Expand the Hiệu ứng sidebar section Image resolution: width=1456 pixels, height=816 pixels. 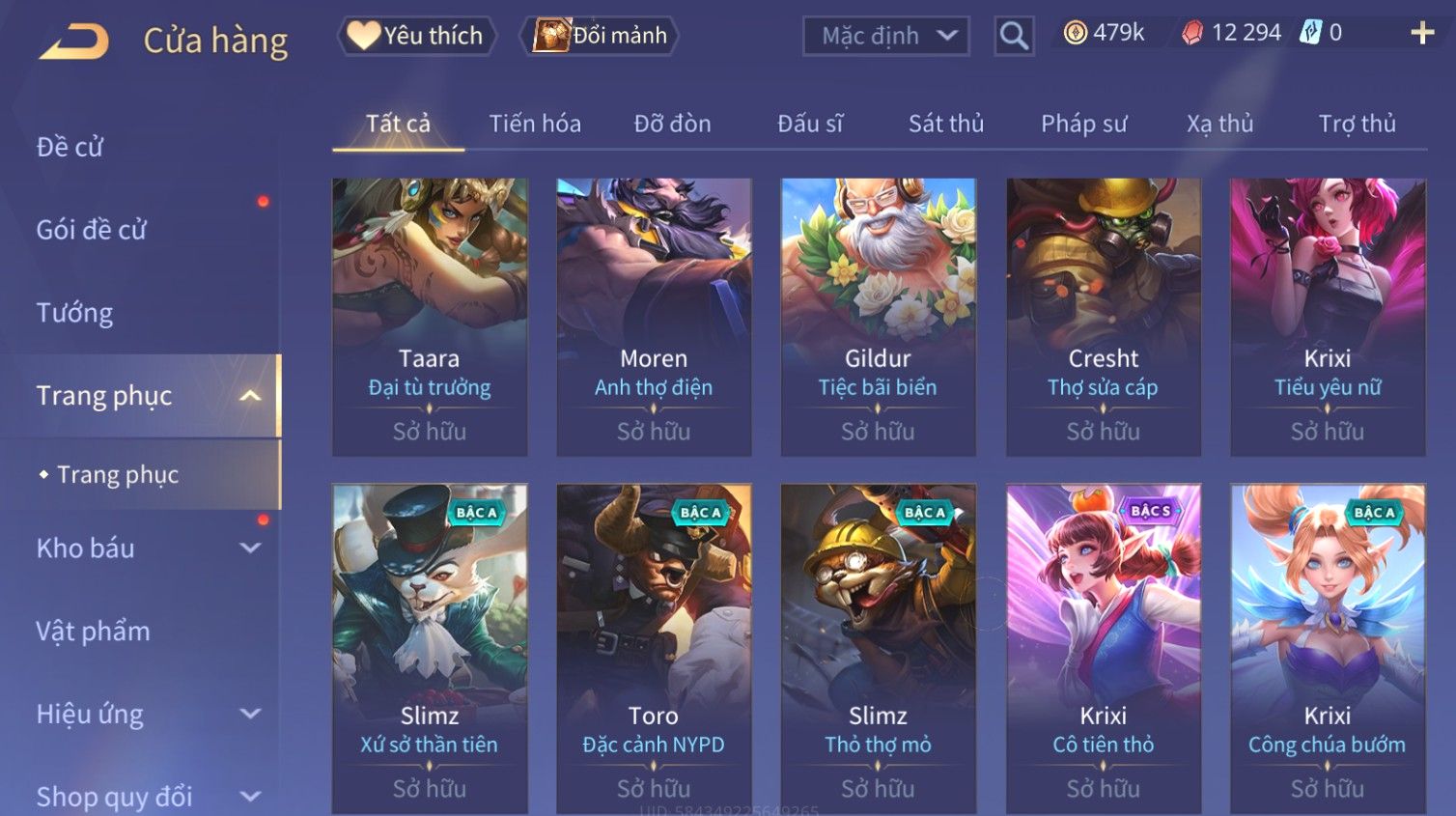(250, 714)
